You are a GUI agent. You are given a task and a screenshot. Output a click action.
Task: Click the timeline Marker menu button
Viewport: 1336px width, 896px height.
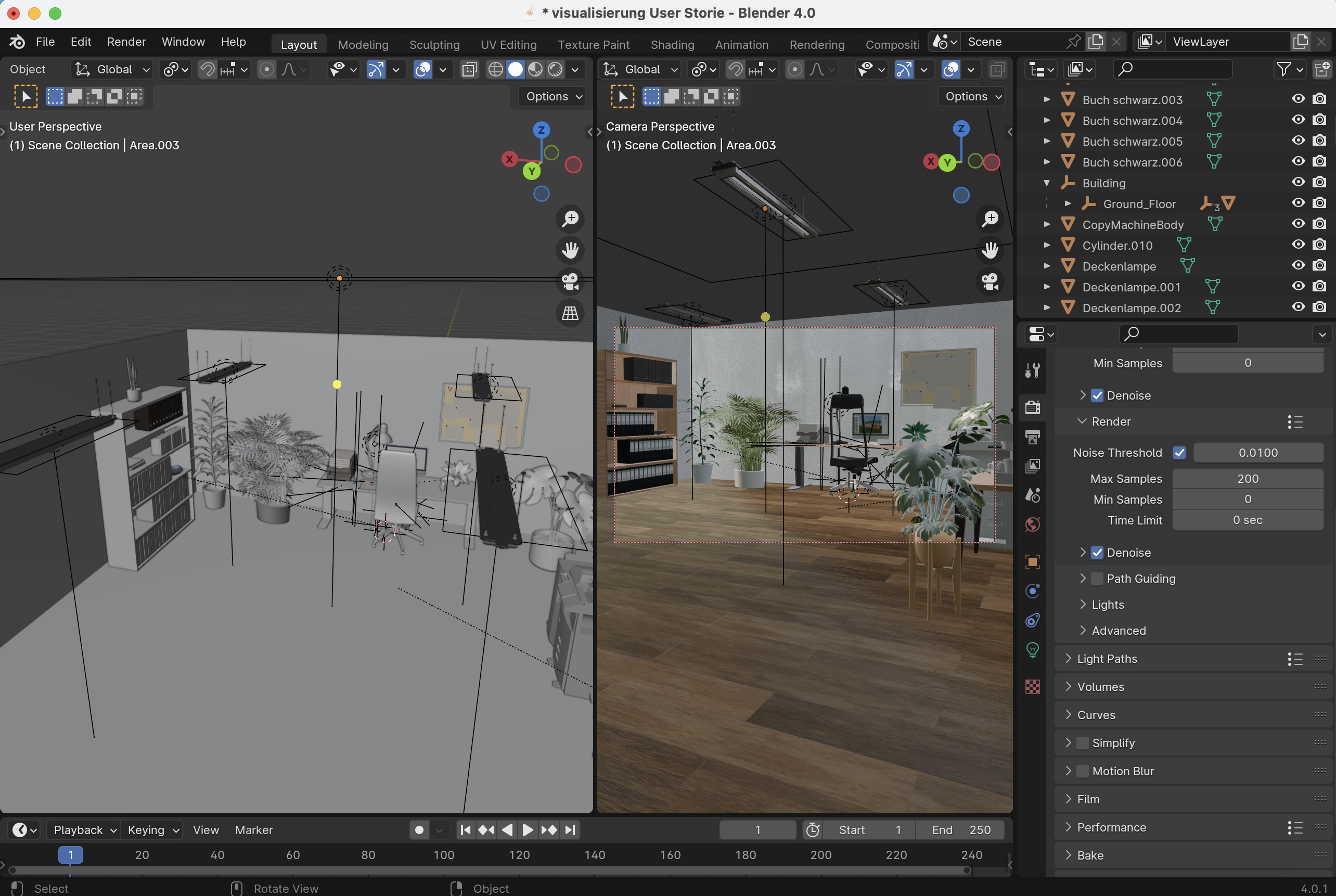point(253,830)
